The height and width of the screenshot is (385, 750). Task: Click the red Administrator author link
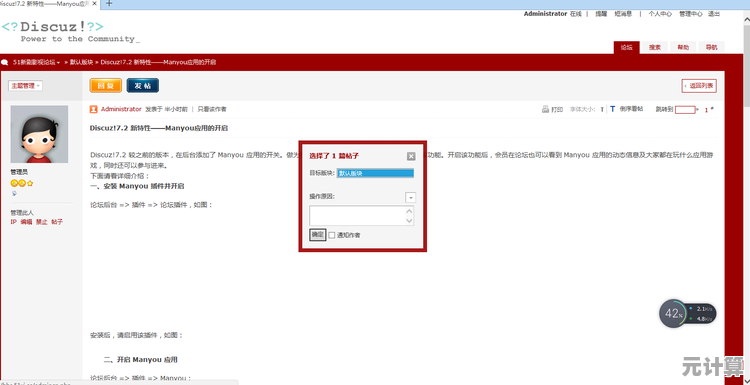point(121,109)
